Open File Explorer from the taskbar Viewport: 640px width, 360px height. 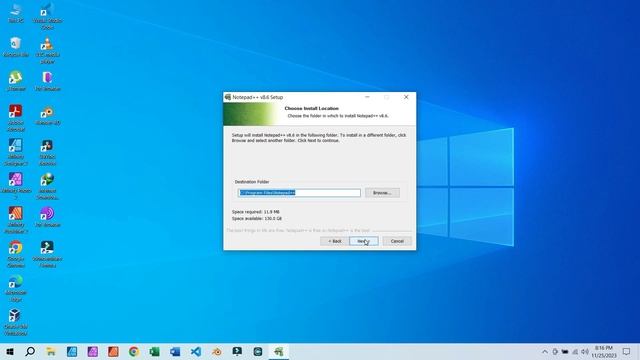pyautogui.click(x=51, y=351)
